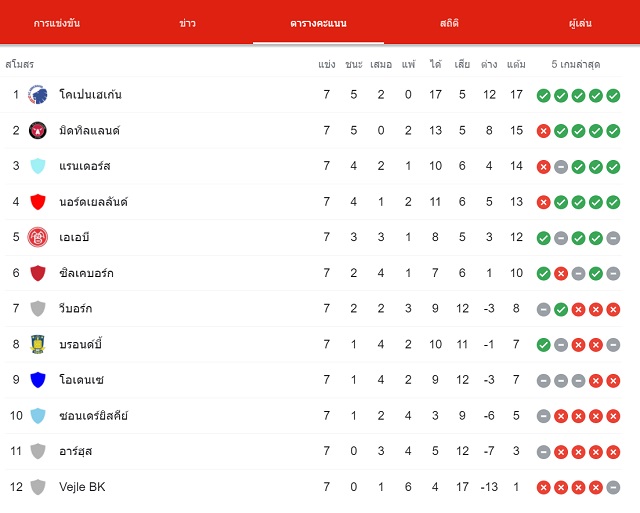
Task: Click Vejle BK's grey draw result icon
Action: [613, 487]
